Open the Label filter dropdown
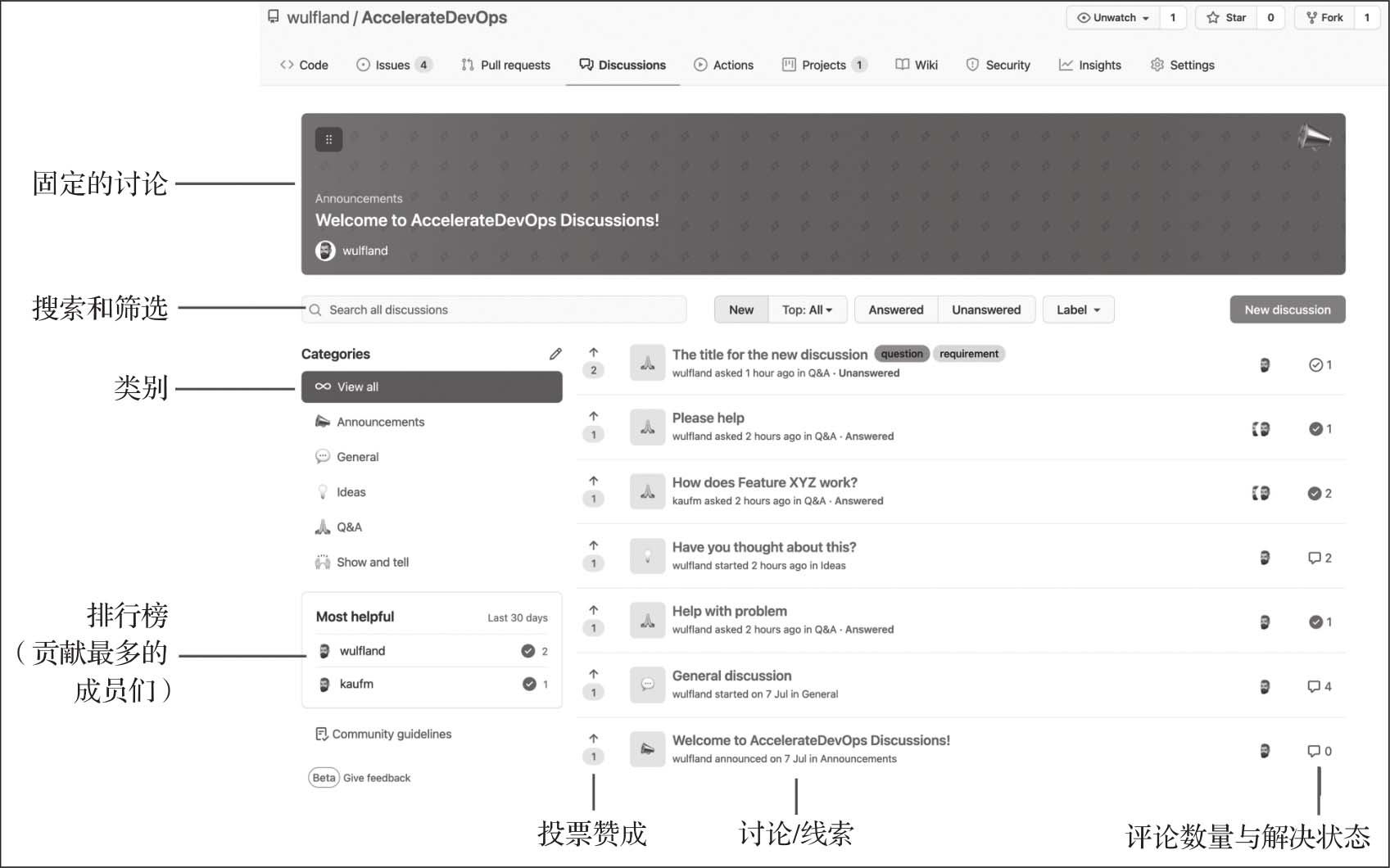Viewport: 1390px width, 868px height. [x=1078, y=310]
